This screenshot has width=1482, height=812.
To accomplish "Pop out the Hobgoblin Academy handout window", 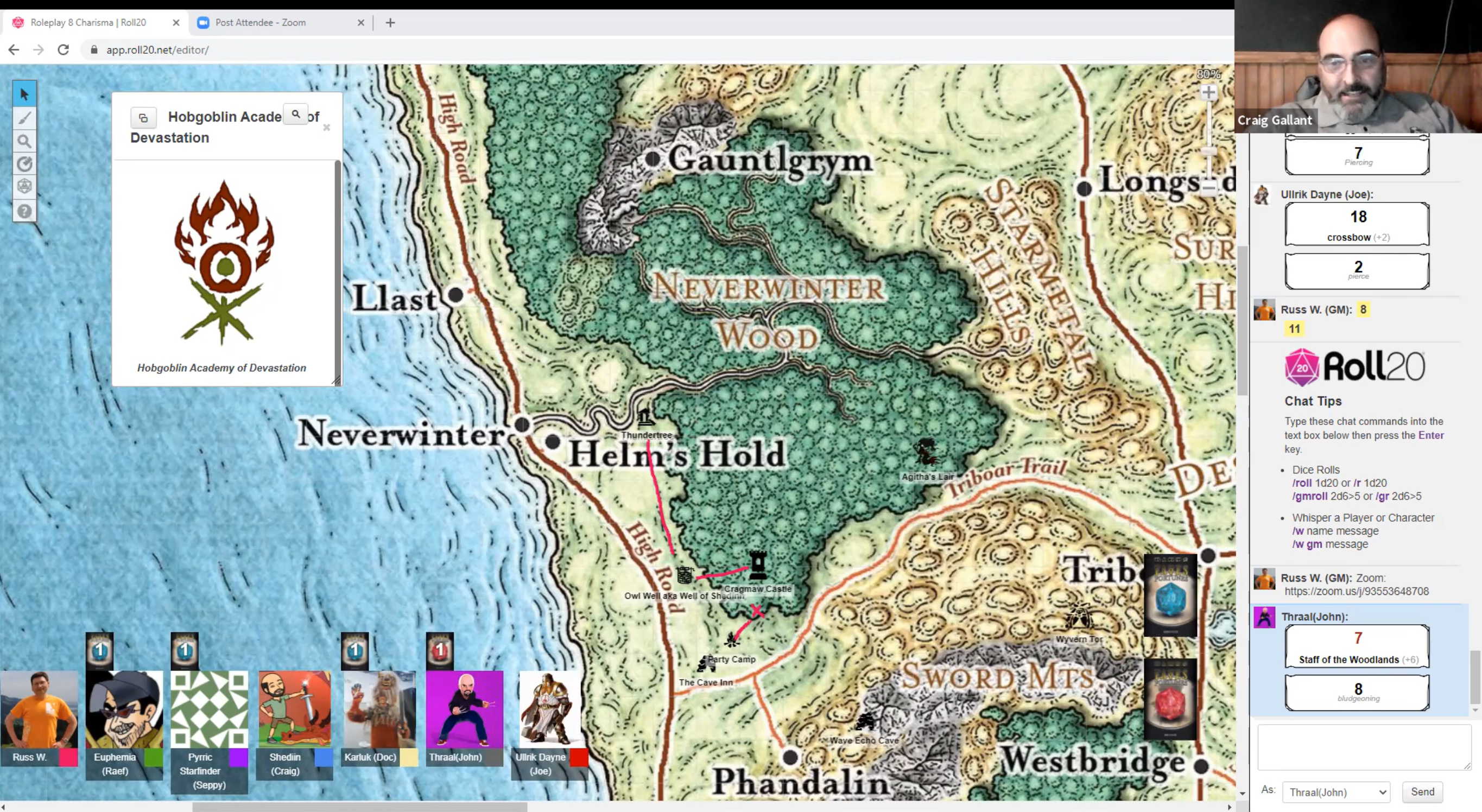I will pyautogui.click(x=143, y=118).
